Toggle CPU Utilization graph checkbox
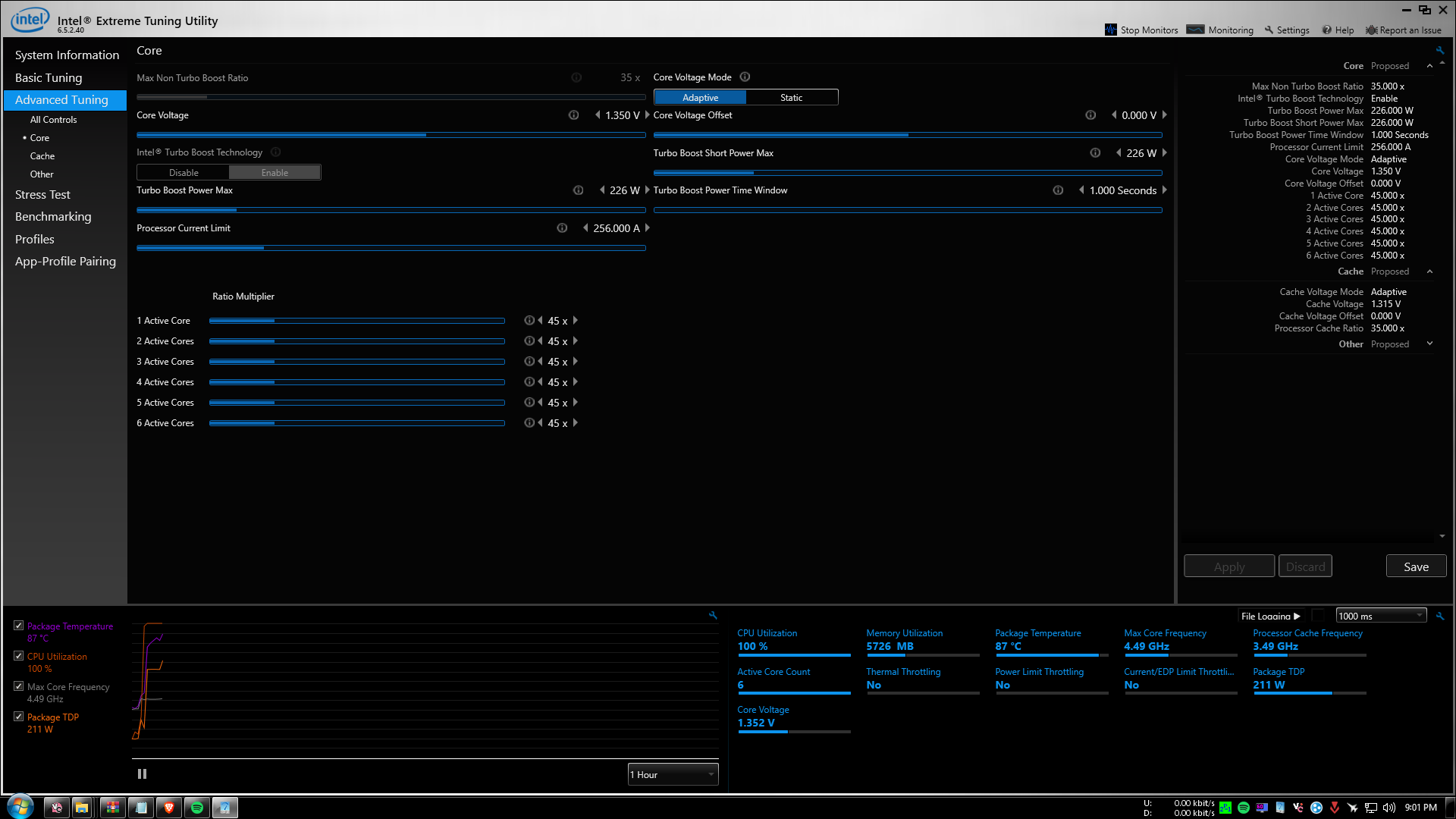Viewport: 1456px width, 819px height. [x=18, y=656]
